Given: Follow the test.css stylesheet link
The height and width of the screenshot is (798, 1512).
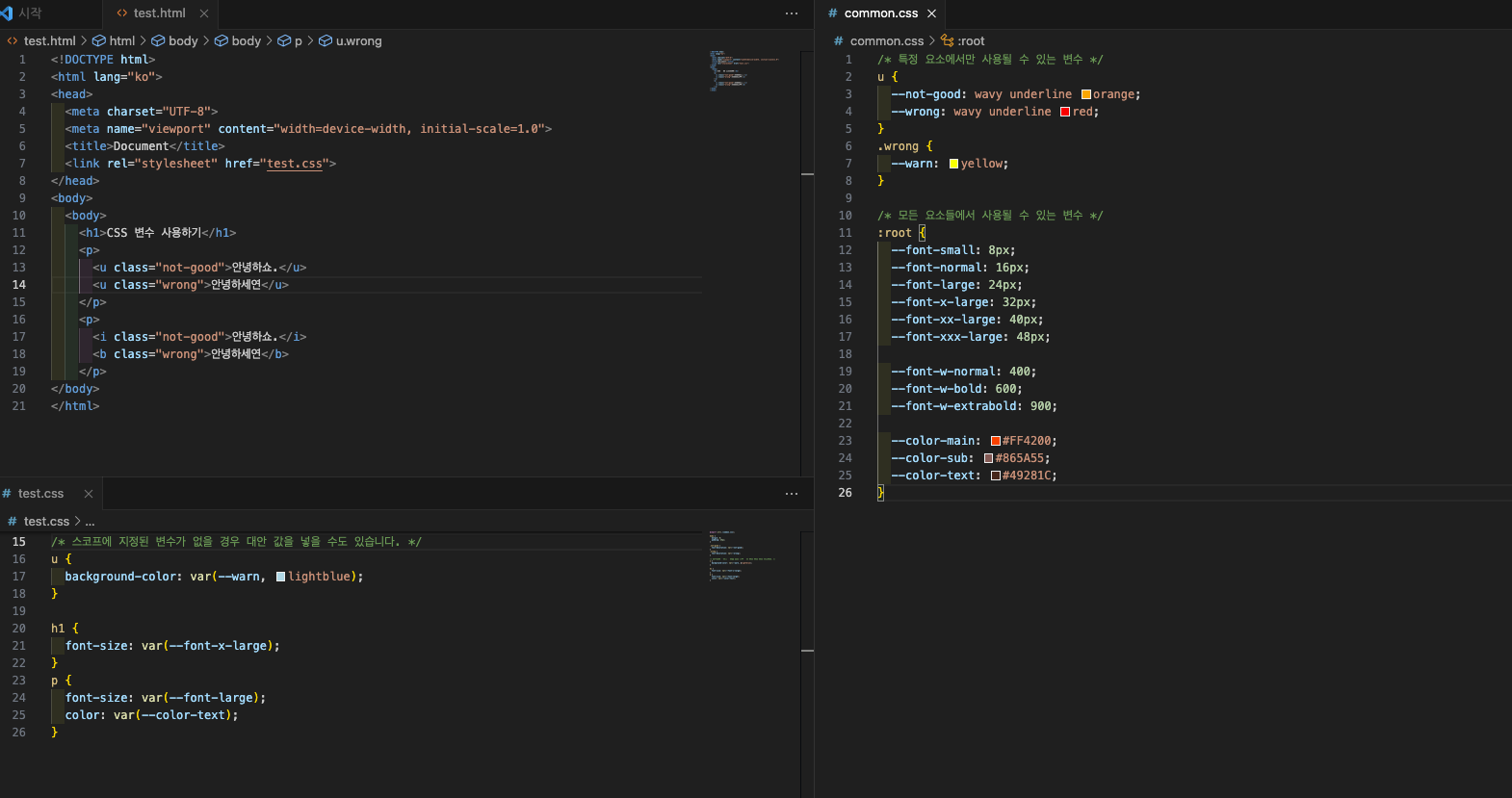Looking at the screenshot, I should pyautogui.click(x=295, y=164).
